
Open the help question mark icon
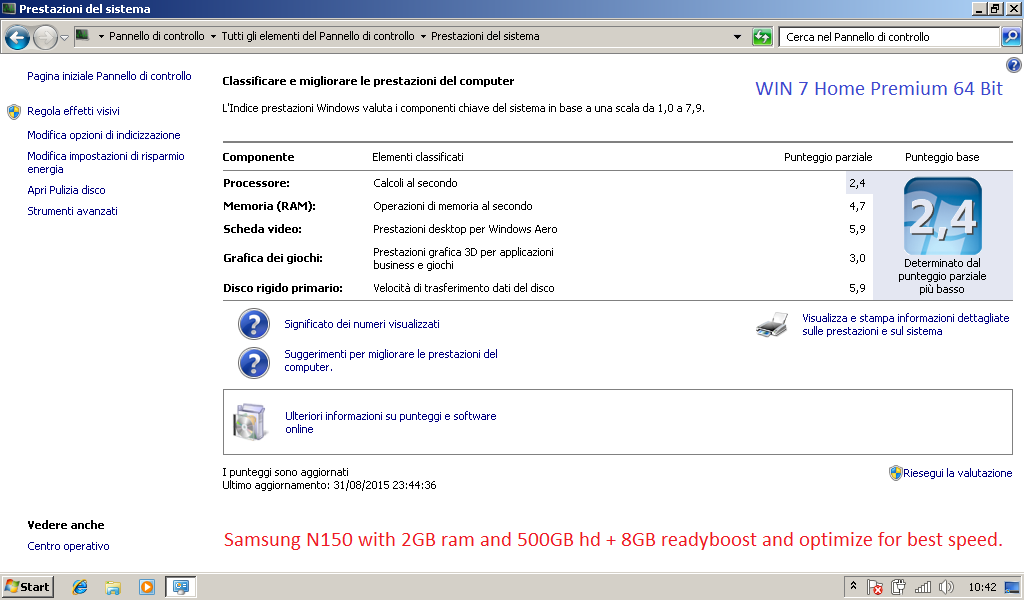tap(1014, 65)
